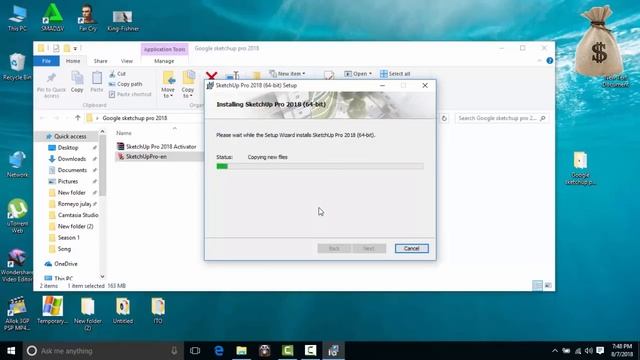Viewport: 640px width, 360px height.
Task: Select OneDrive in the navigation pane
Action: (x=65, y=264)
